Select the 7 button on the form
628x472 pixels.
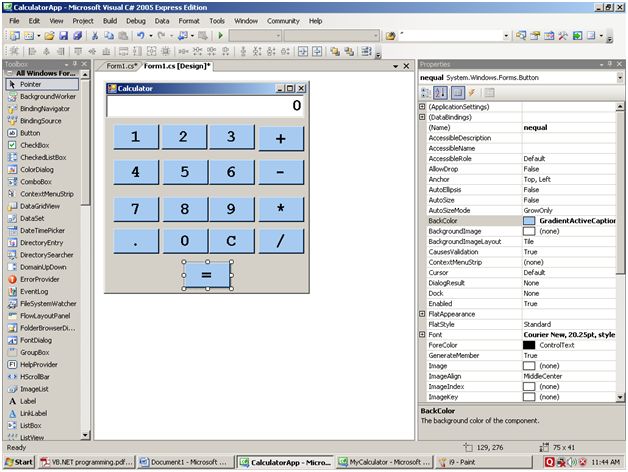pos(135,209)
